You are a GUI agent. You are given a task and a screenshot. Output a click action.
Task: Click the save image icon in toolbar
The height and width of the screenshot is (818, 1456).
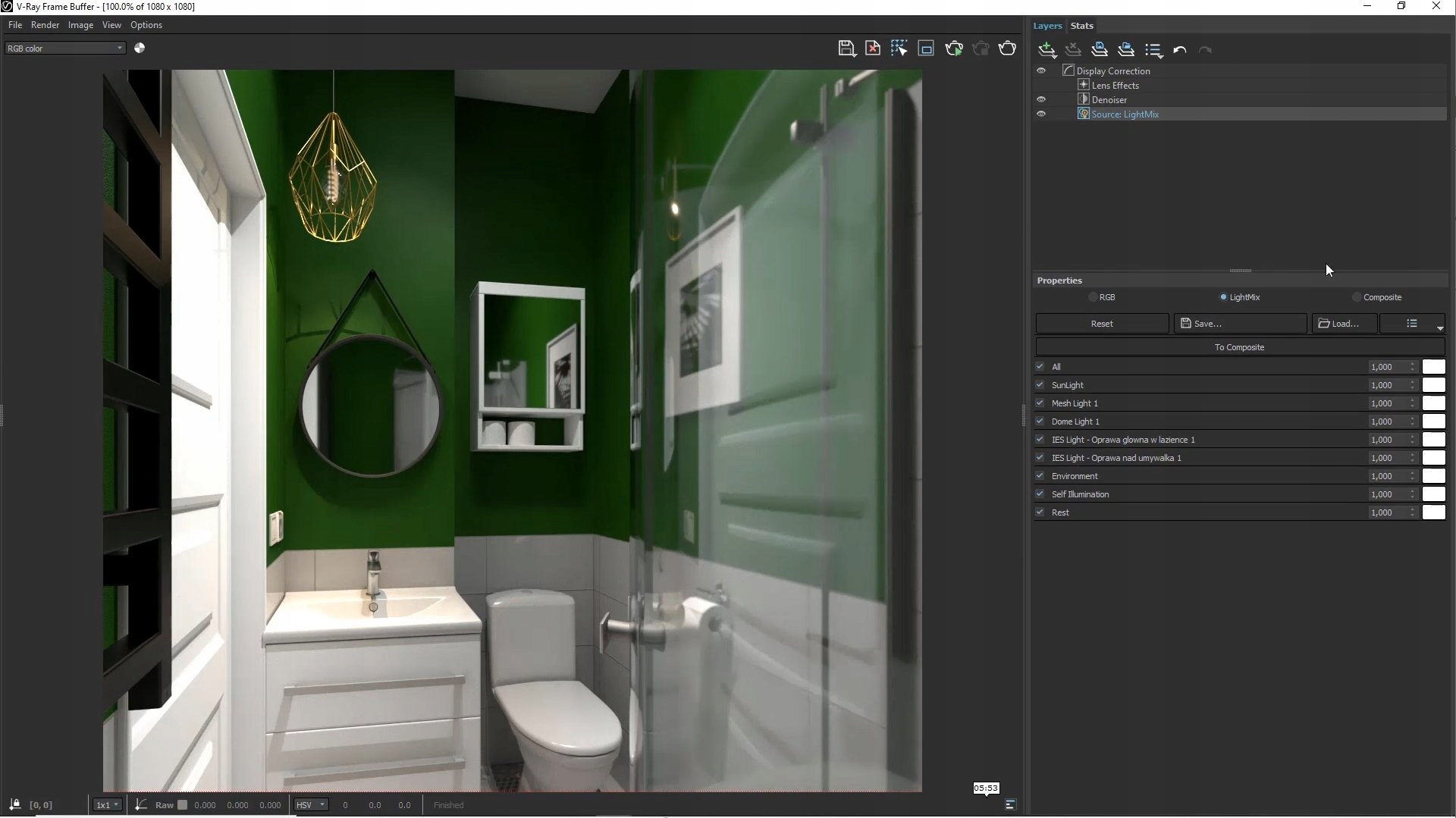(846, 49)
